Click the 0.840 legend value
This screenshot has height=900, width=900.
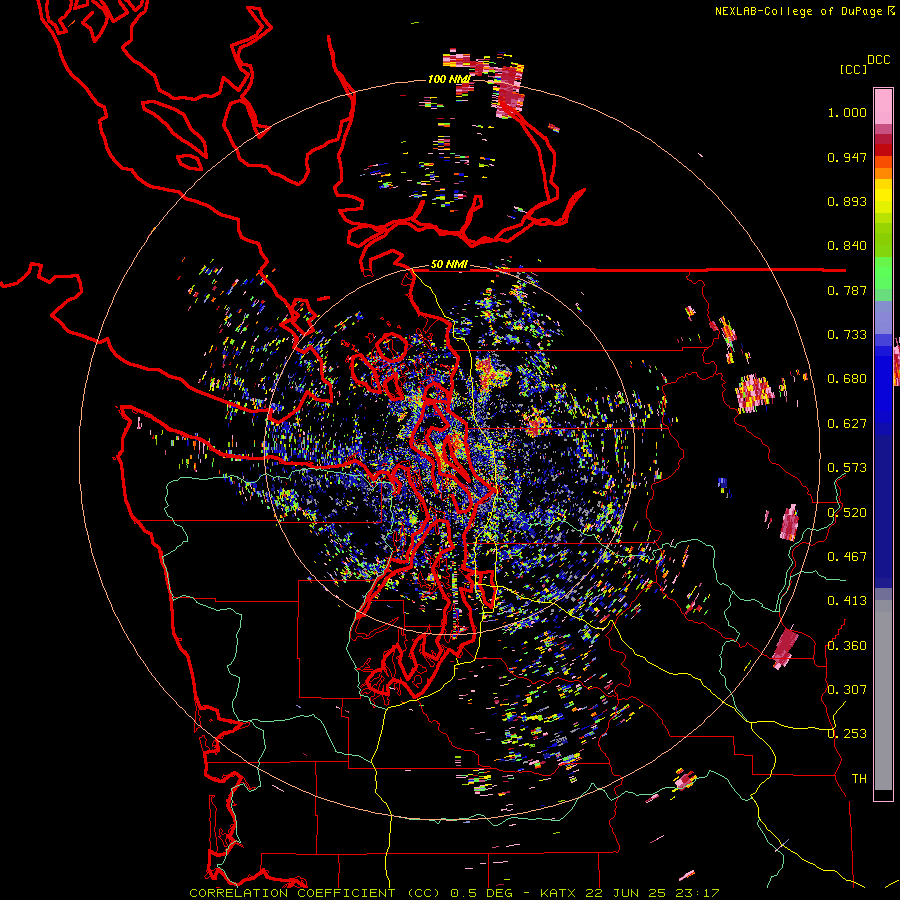(847, 246)
